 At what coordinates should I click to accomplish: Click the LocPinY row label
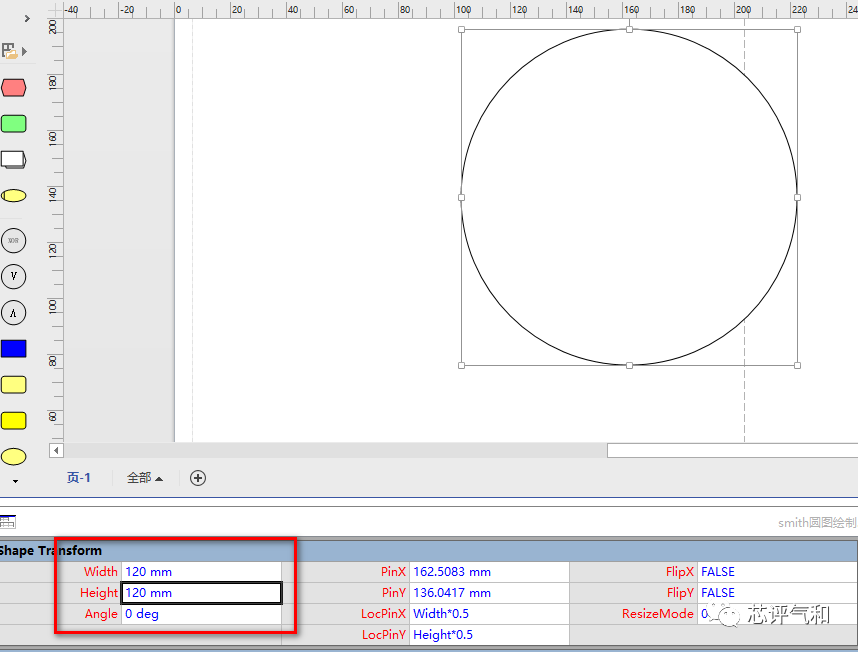click(384, 634)
